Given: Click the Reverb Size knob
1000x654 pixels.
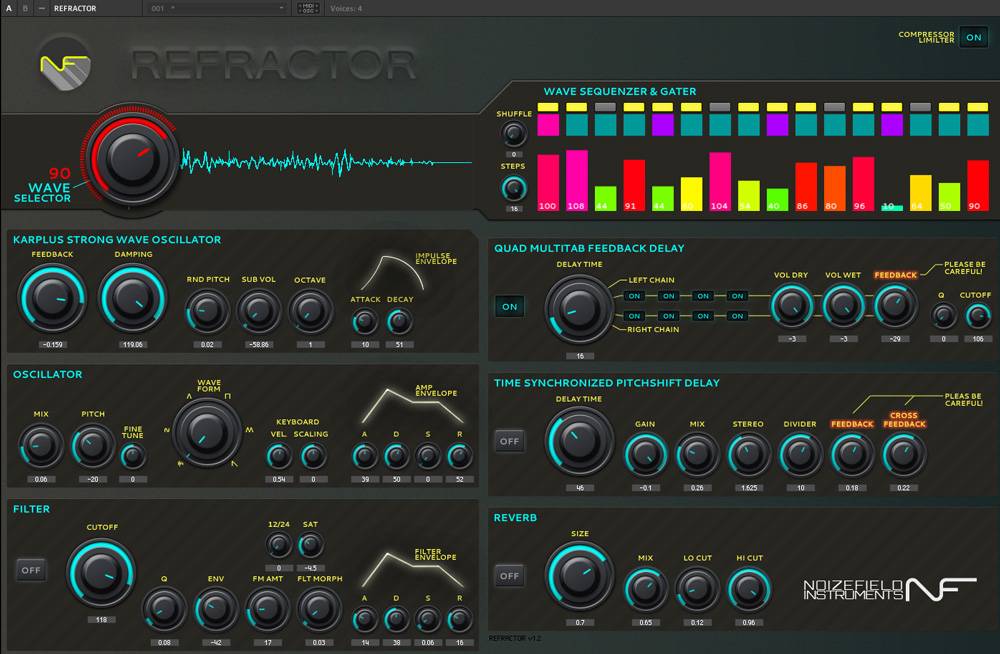Looking at the screenshot, I should [x=579, y=576].
